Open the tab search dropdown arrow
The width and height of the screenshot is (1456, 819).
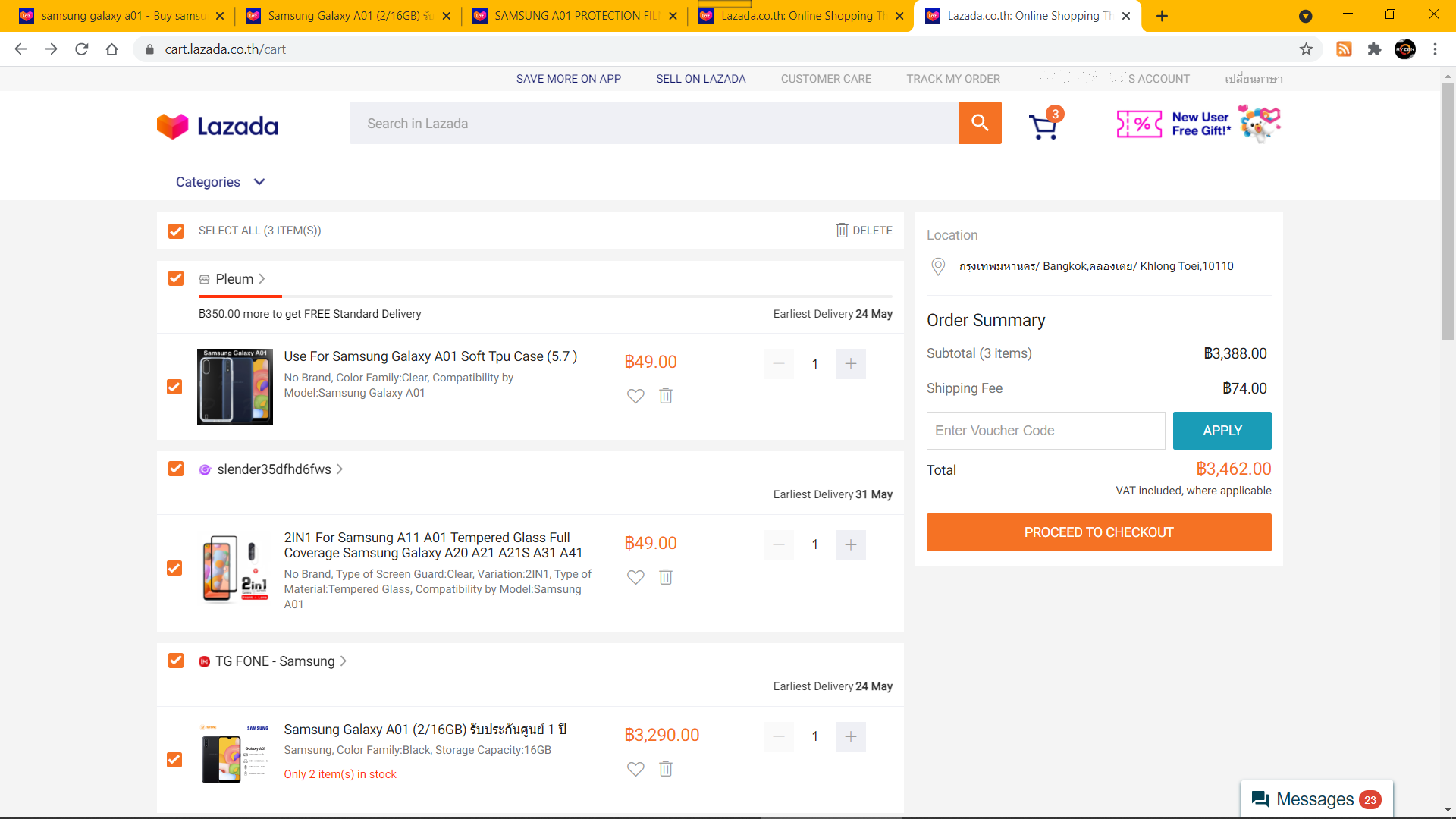tap(1306, 16)
